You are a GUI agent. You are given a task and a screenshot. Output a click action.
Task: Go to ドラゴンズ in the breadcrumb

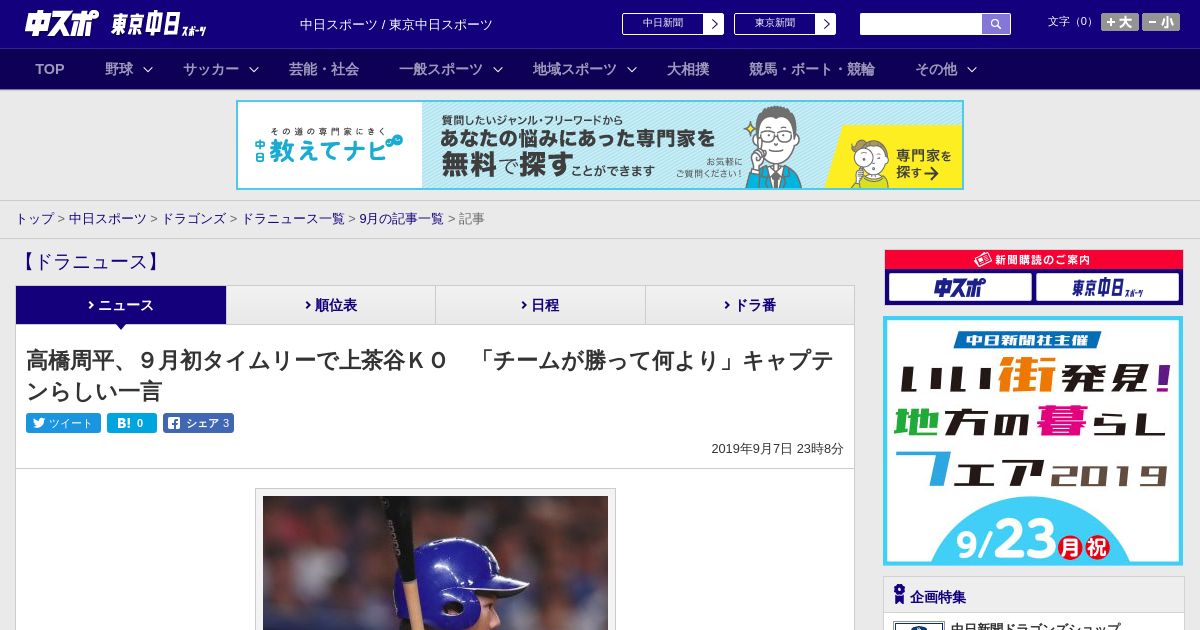[x=194, y=218]
